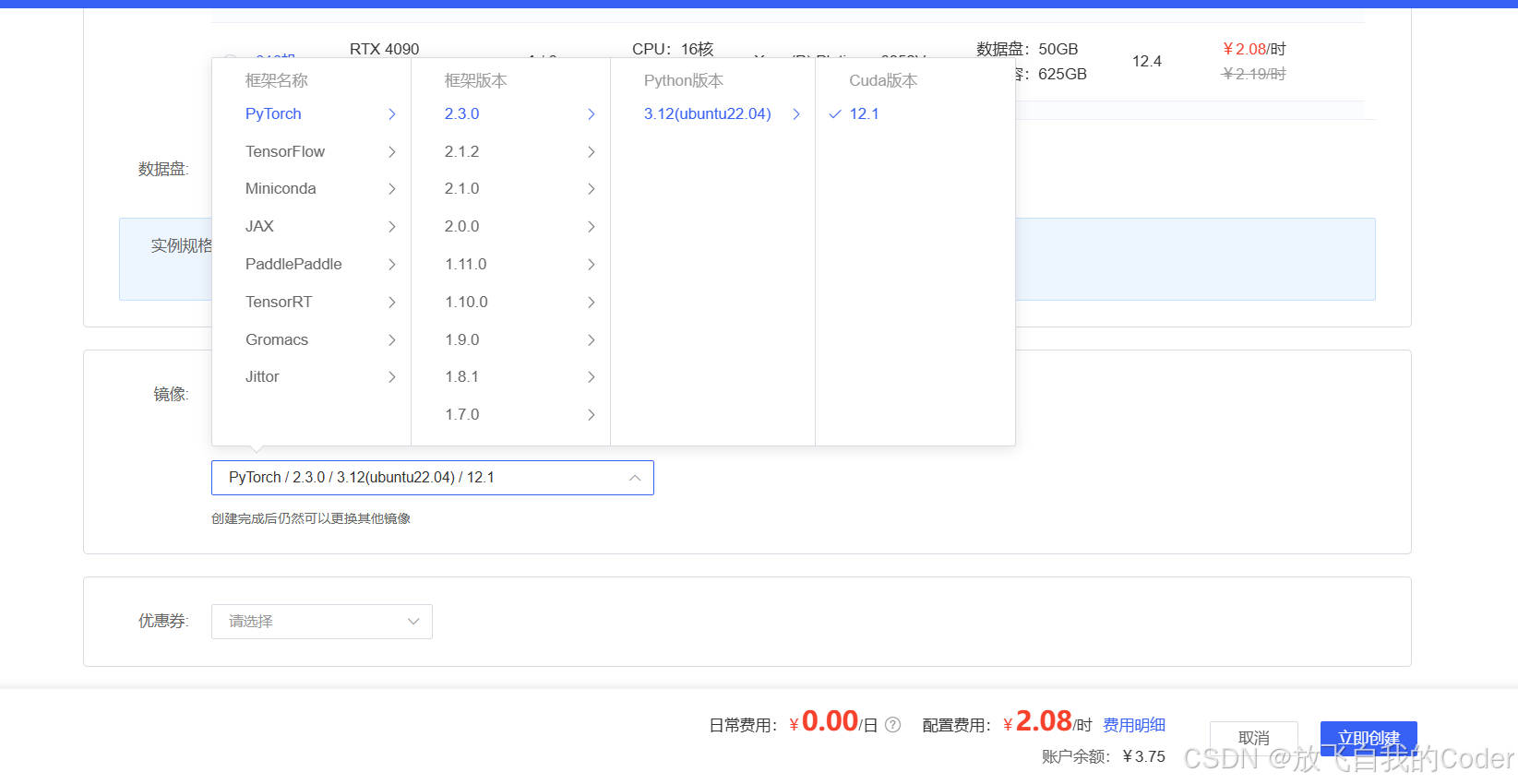Screen dimensions: 1518x784
Task: Expand Jittor chevron arrow
Action: click(392, 376)
